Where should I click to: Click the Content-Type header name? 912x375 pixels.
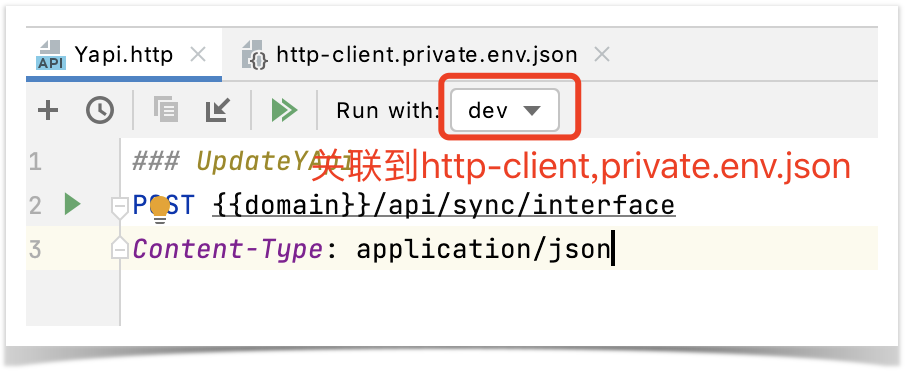click(x=227, y=249)
